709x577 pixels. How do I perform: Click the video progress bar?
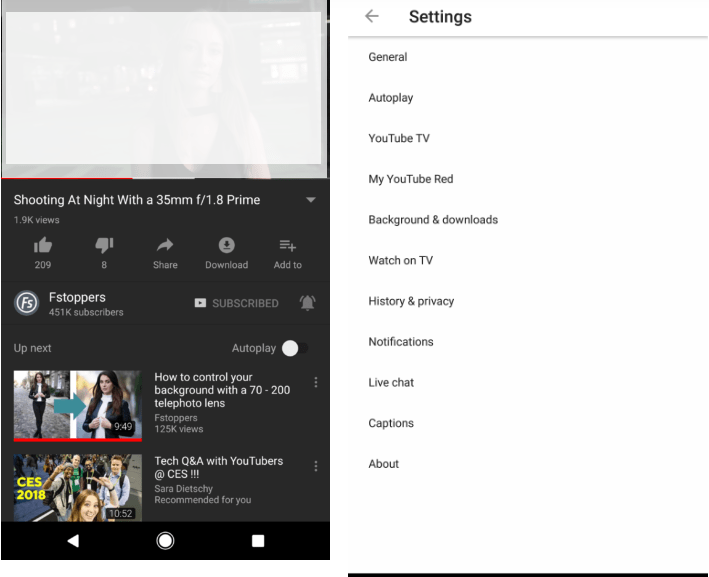(165, 178)
